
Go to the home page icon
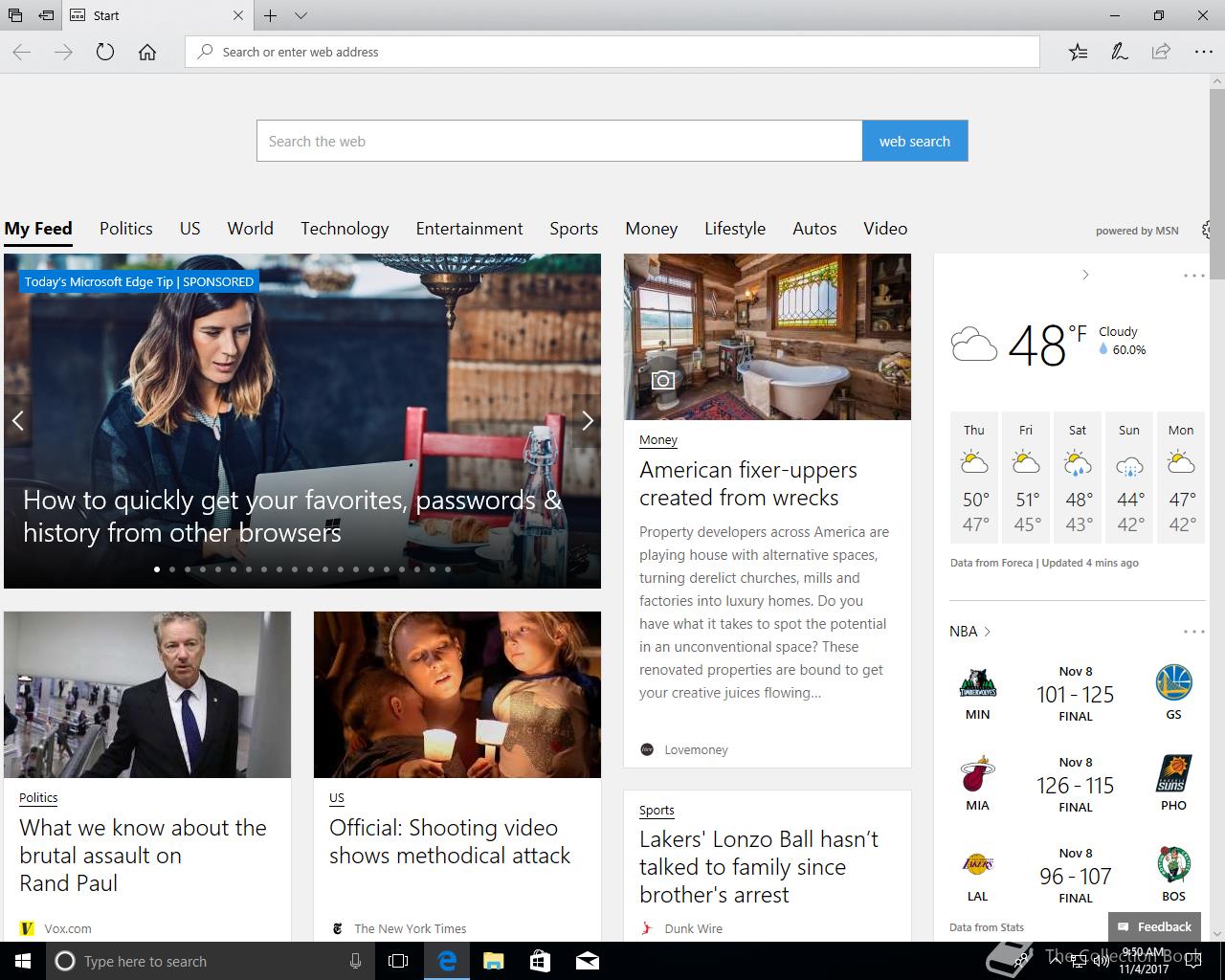click(x=147, y=53)
